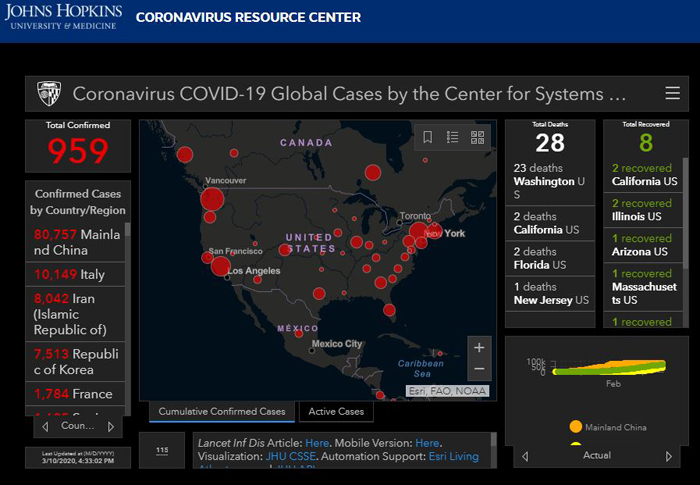Screen dimensions: 700x485
Task: Click the large red circle near Vancouver
Action: point(212,199)
